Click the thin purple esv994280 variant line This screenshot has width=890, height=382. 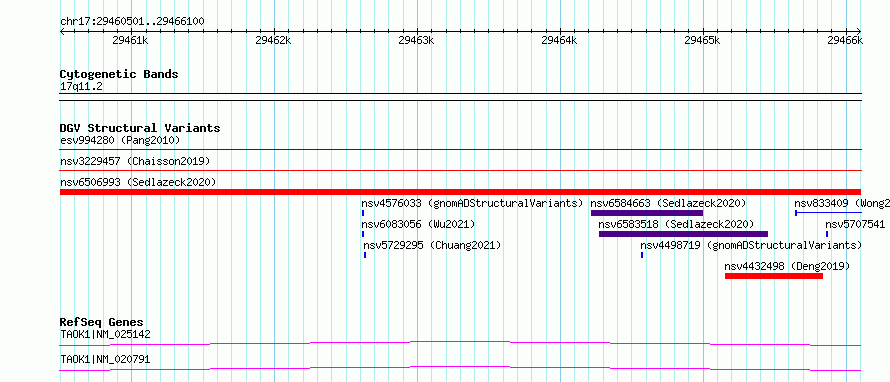click(x=460, y=149)
